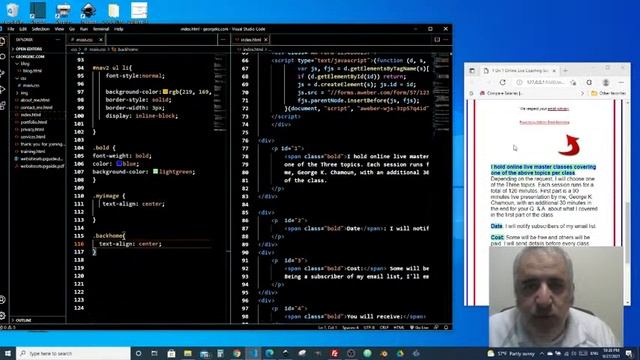The image size is (640, 360).
Task: Open a new tab in the Edge browser
Action: [565, 71]
